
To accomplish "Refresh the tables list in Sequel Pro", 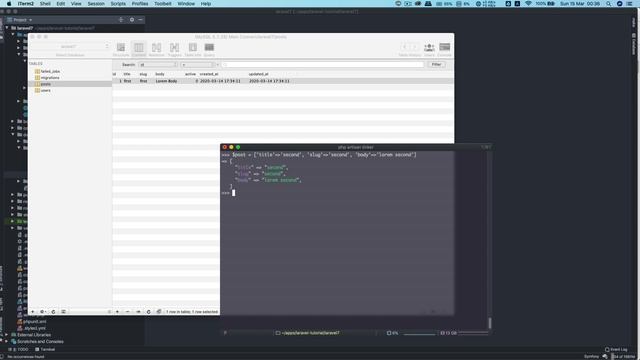I will point(53,311).
